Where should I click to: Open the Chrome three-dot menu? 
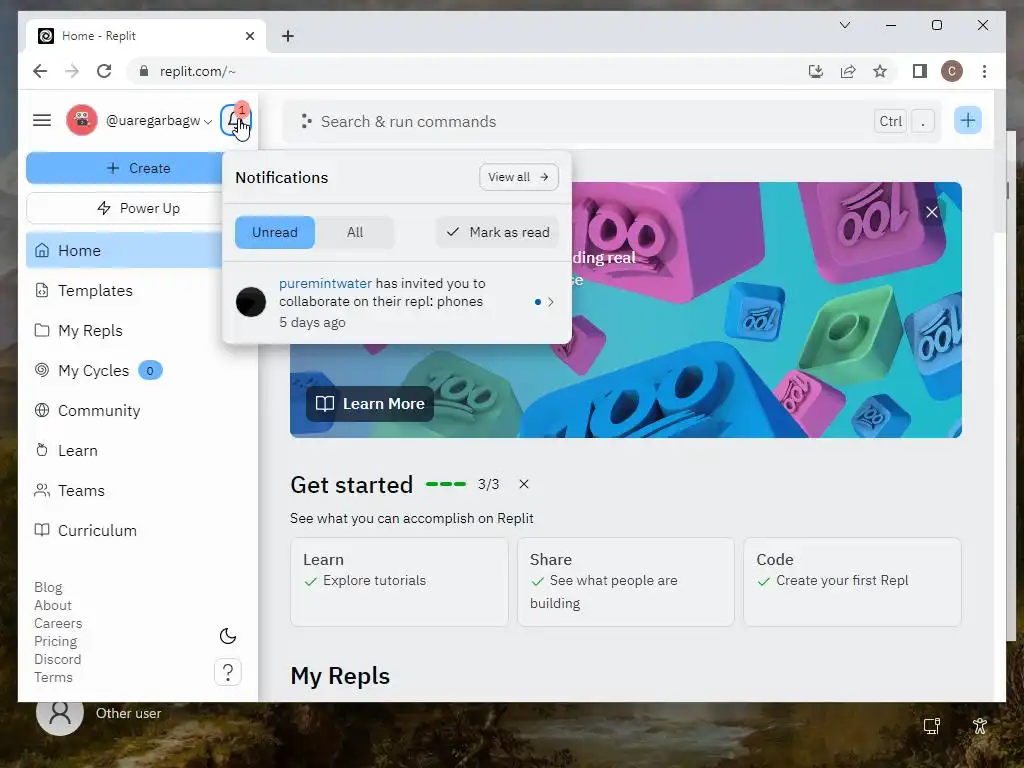pyautogui.click(x=984, y=71)
